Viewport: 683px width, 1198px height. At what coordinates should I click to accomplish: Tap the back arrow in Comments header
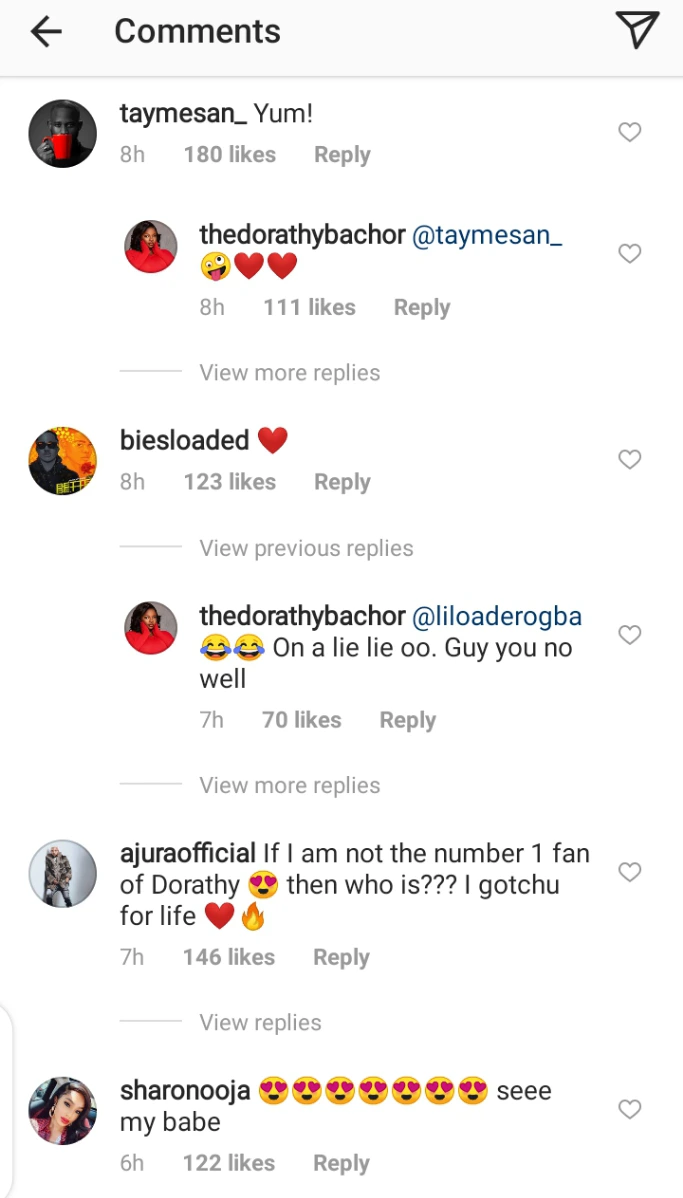46,32
